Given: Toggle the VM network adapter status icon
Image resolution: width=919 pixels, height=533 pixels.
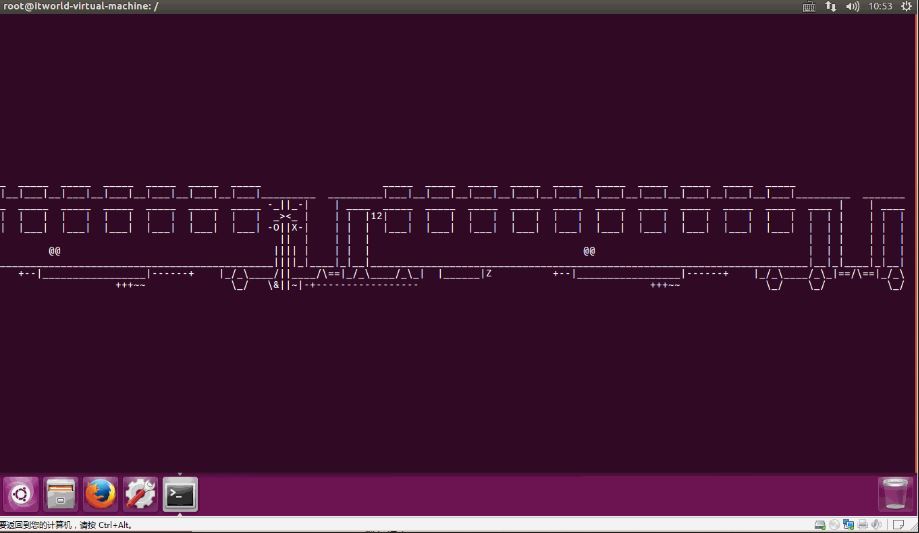Looking at the screenshot, I should [x=848, y=525].
